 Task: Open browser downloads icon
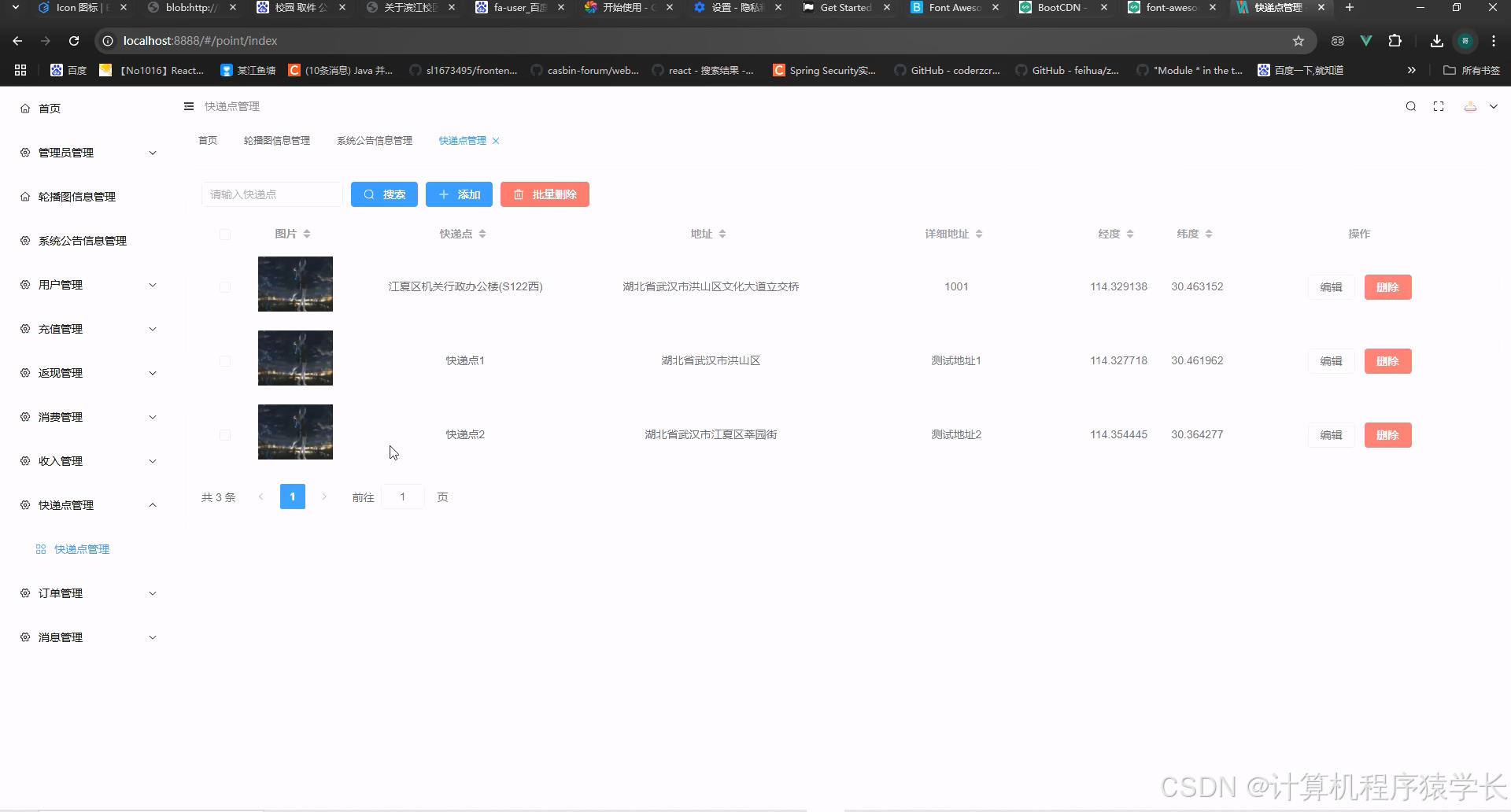click(1436, 41)
